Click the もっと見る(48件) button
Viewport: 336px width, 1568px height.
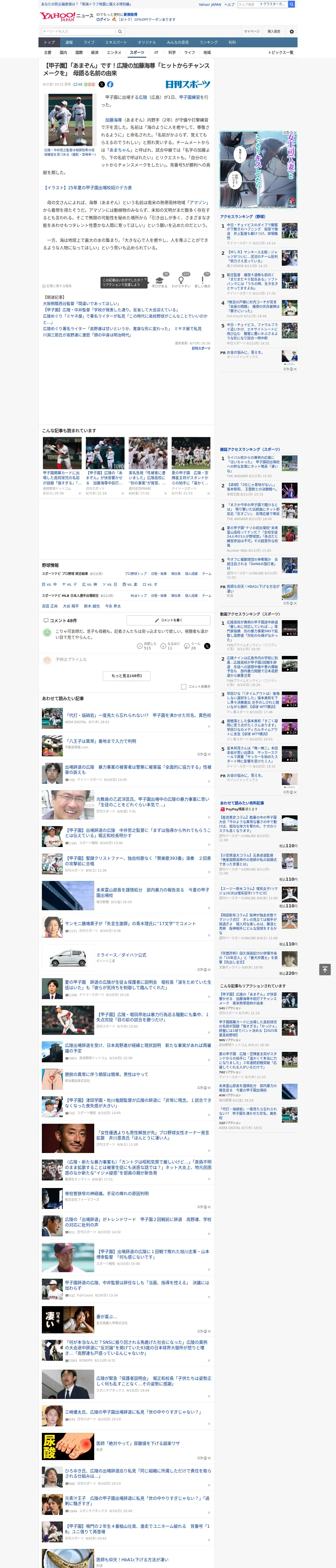pos(127,676)
